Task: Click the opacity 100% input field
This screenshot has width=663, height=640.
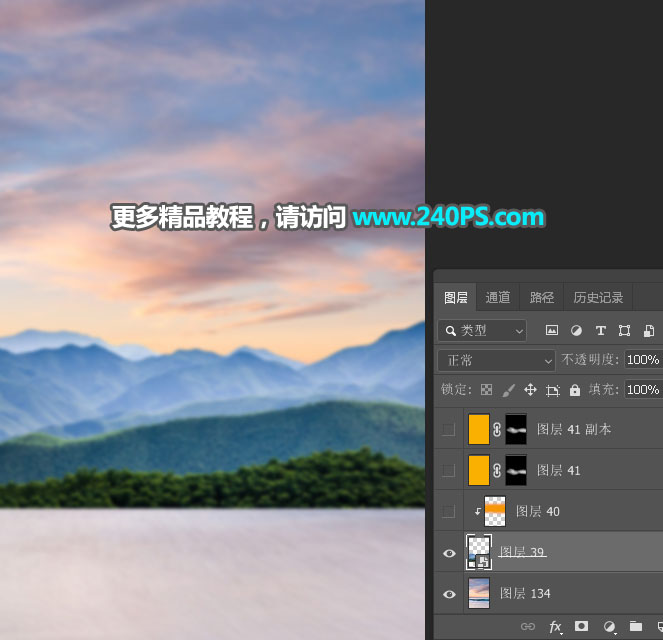Action: [x=643, y=360]
